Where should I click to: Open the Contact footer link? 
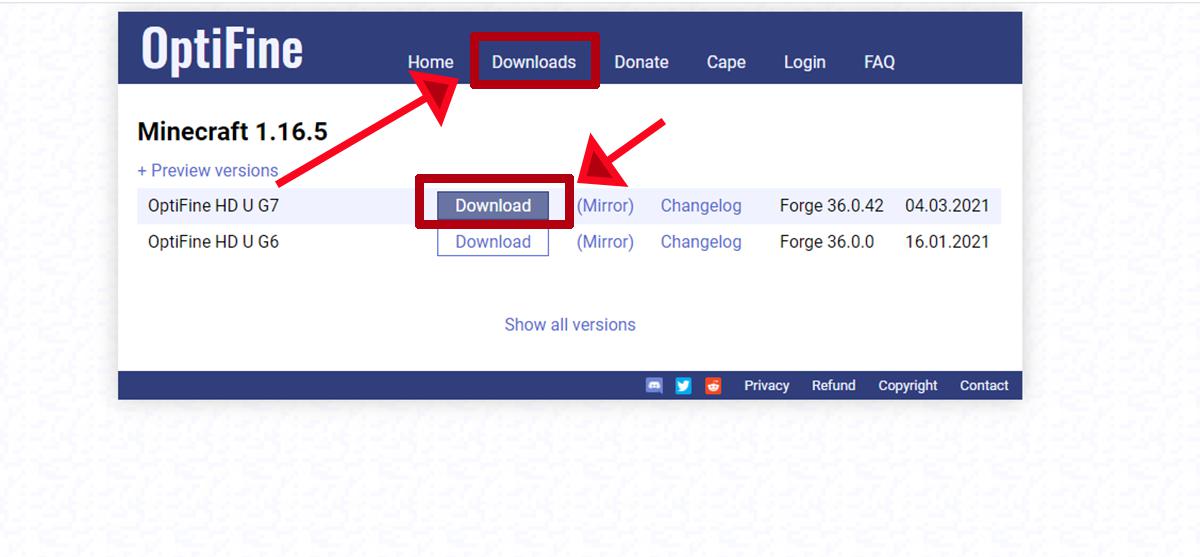(984, 385)
